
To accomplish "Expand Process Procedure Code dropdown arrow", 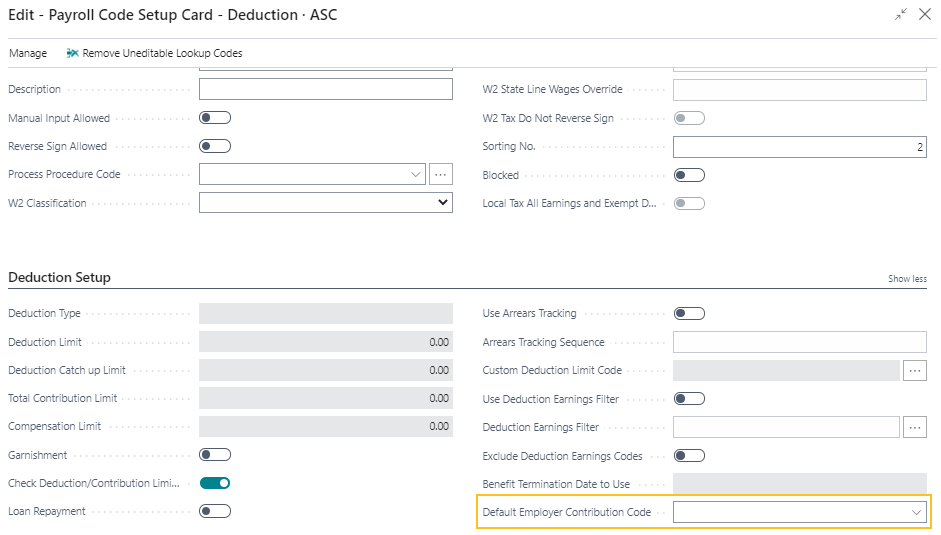I will coord(416,174).
